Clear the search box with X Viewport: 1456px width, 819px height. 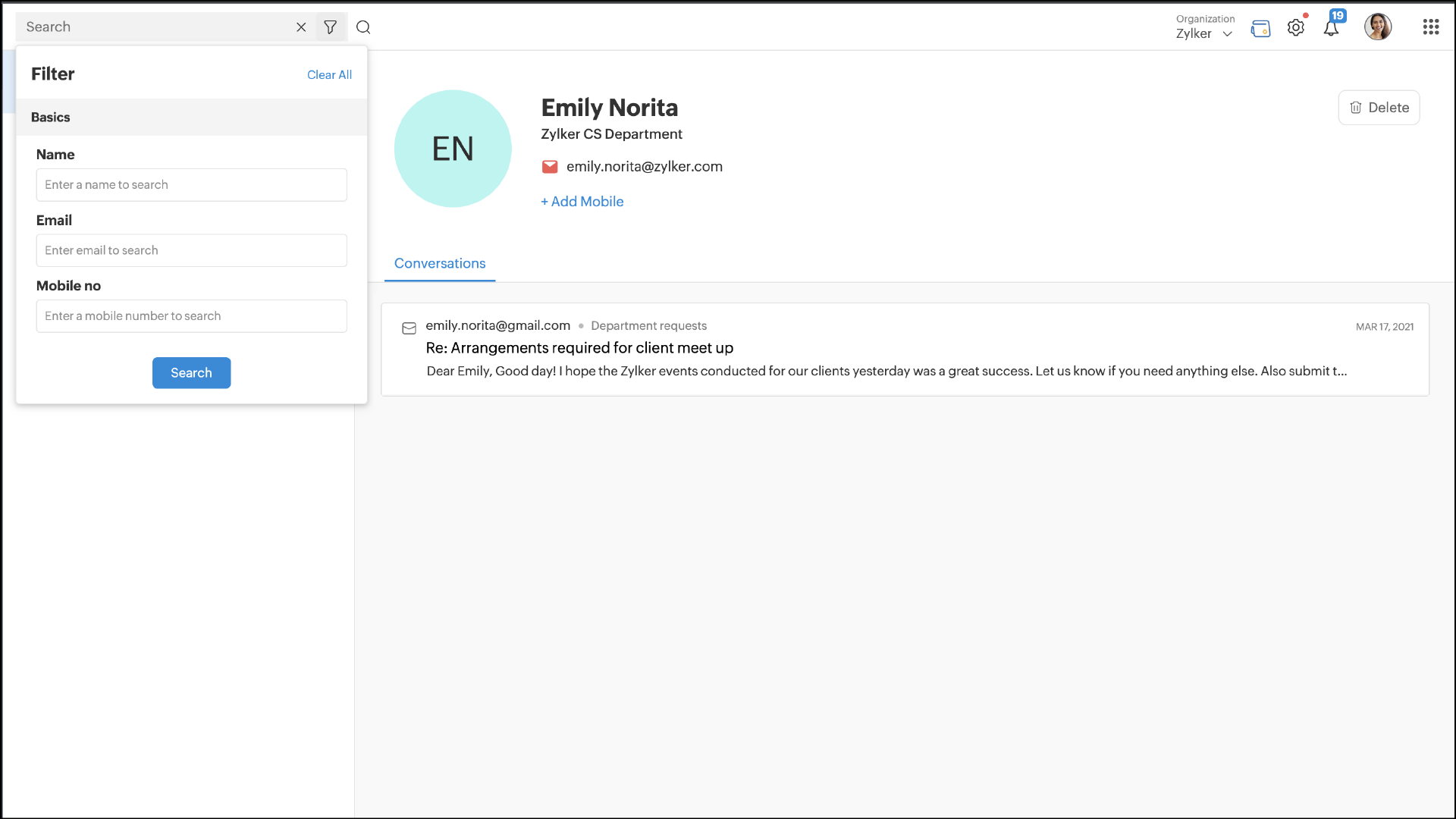click(x=301, y=27)
